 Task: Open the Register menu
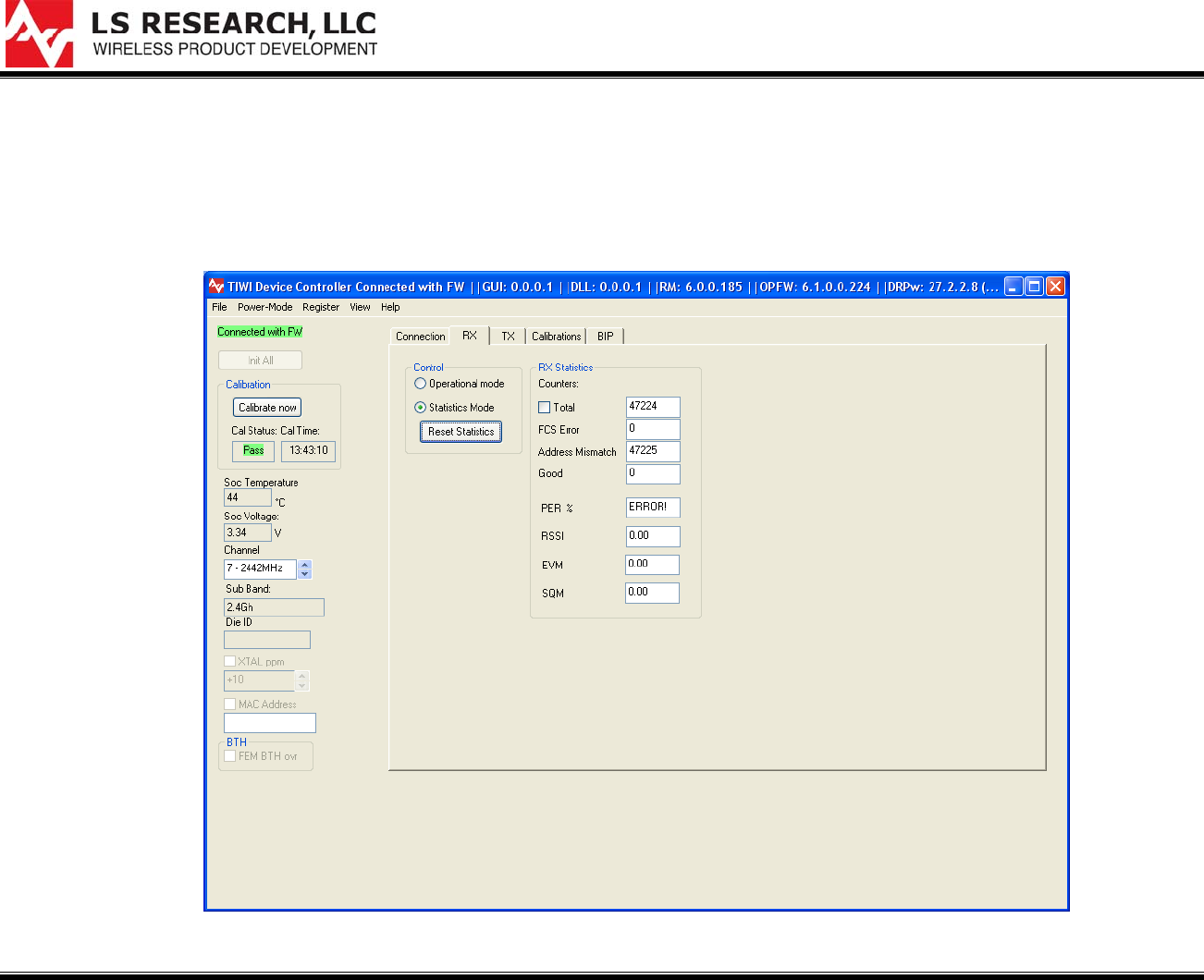[321, 307]
